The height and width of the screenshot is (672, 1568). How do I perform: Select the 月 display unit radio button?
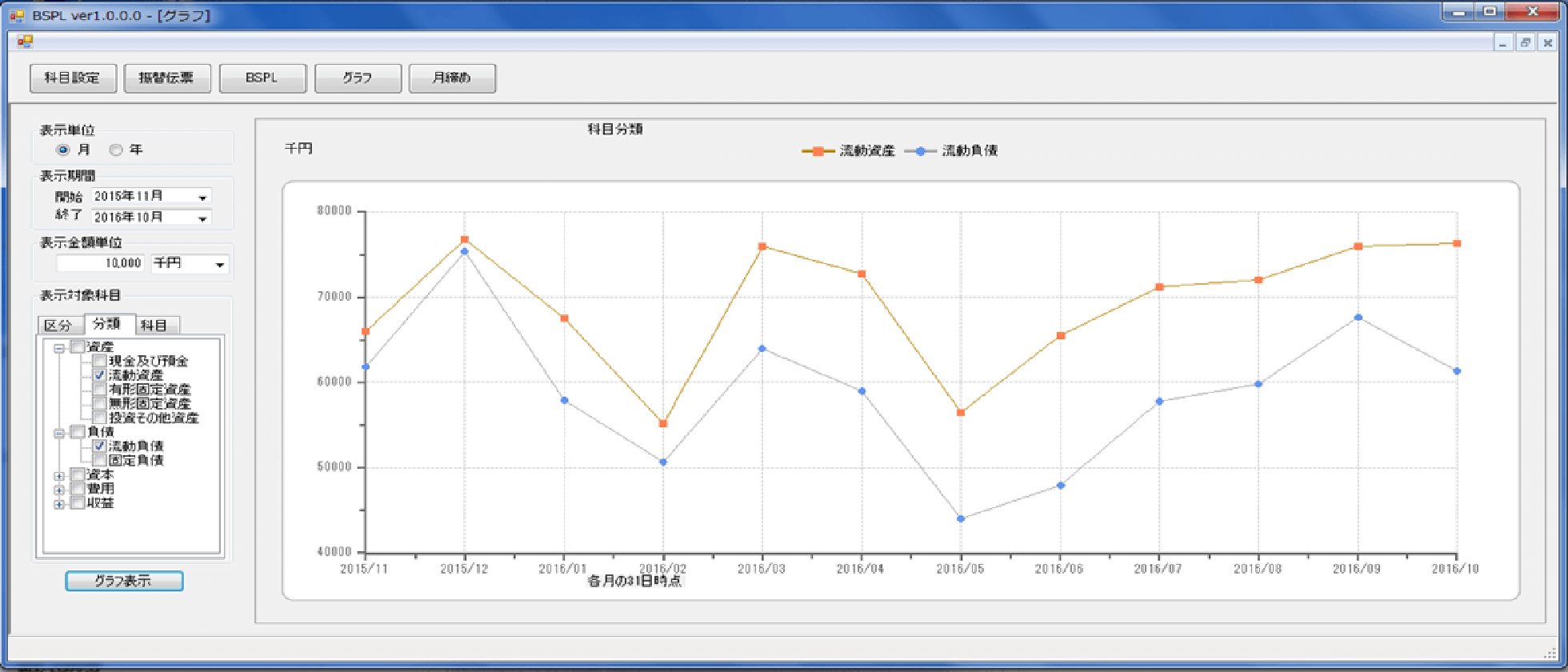coord(63,150)
